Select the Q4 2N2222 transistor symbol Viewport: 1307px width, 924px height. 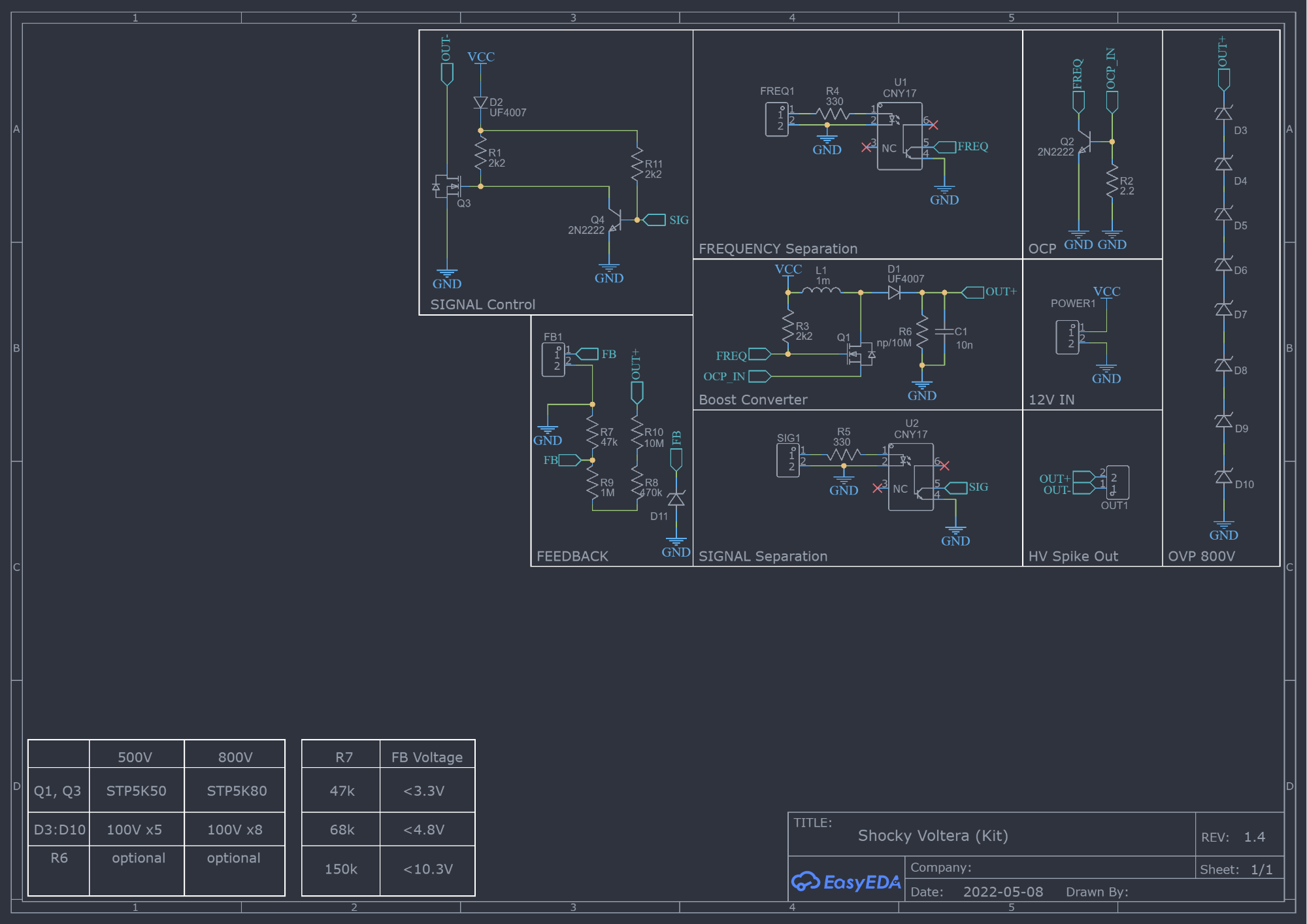click(615, 220)
